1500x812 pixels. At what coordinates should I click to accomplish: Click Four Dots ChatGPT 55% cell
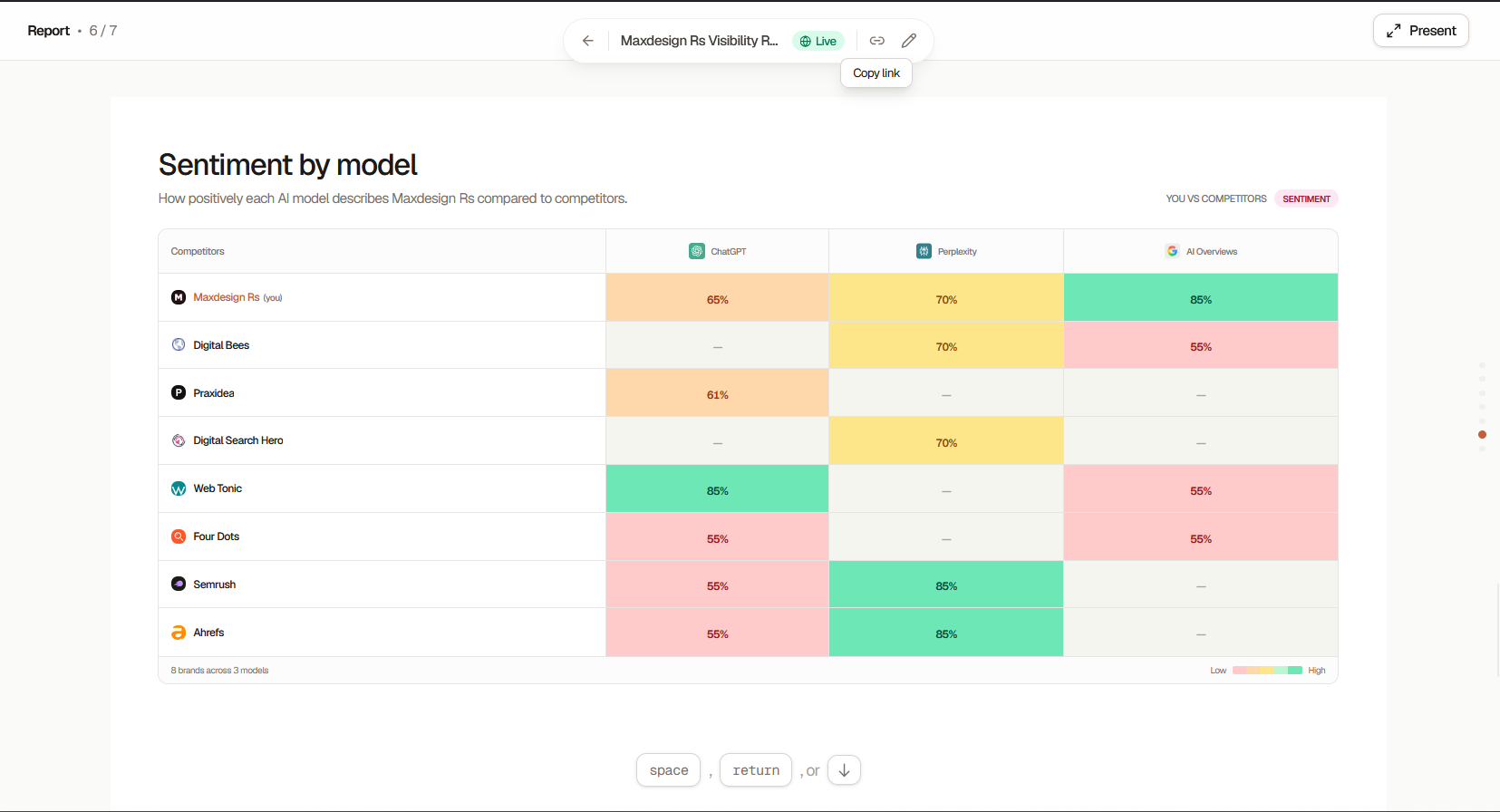pyautogui.click(x=717, y=537)
